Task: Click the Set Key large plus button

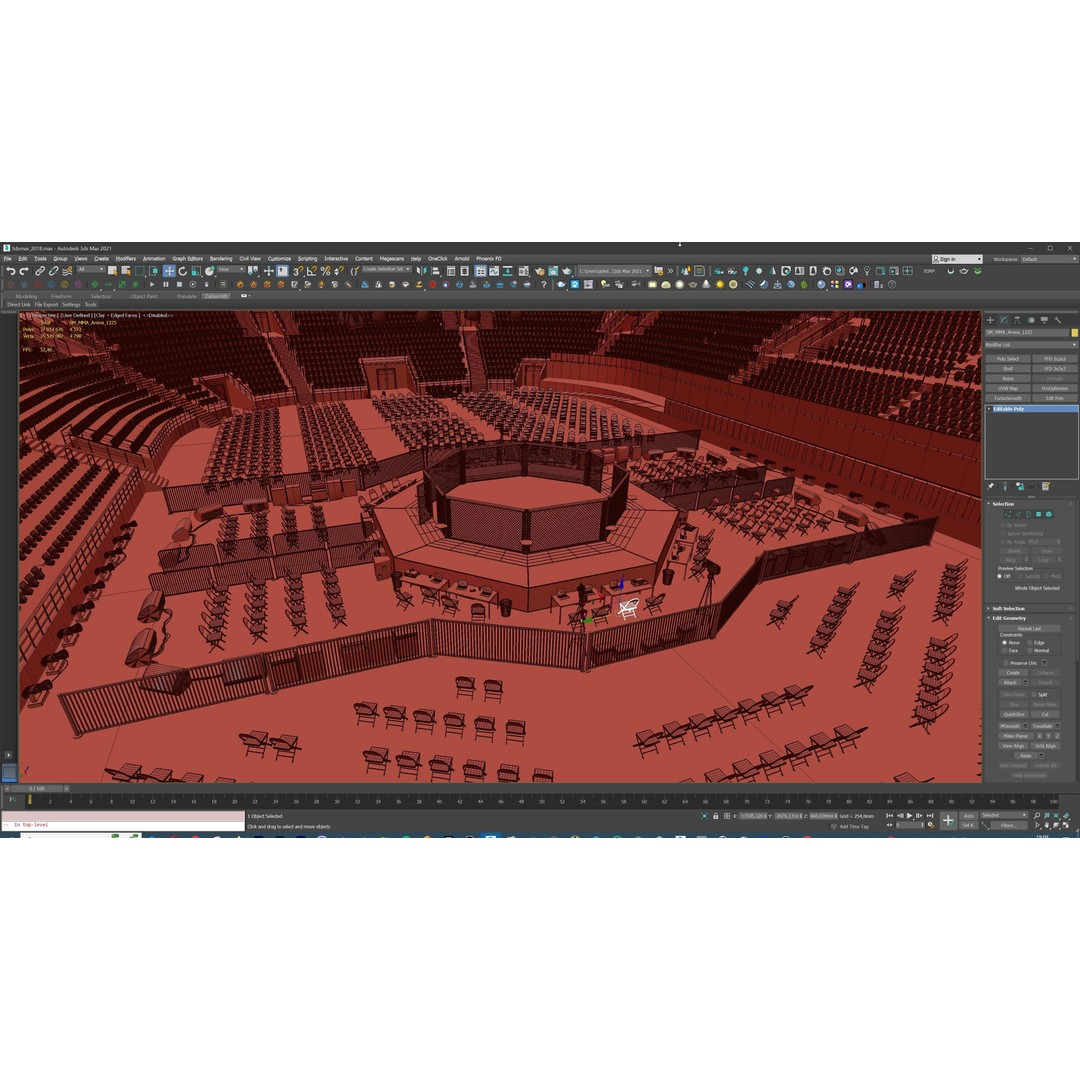Action: [948, 820]
